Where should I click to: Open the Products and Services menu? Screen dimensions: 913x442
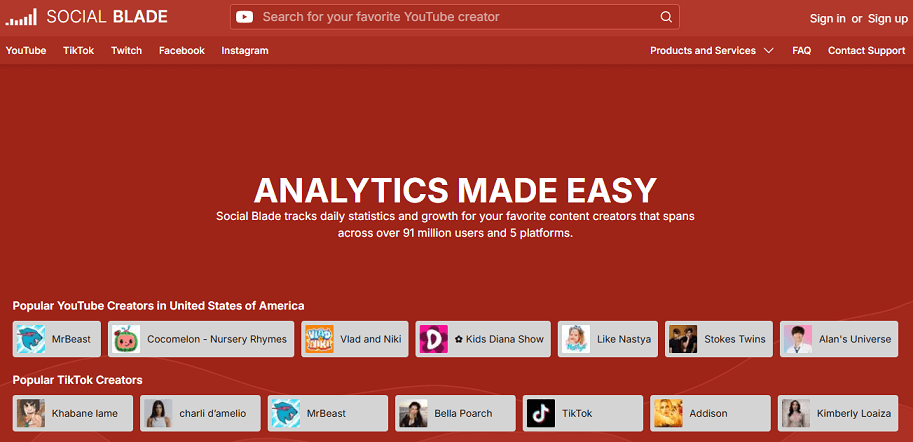pos(703,51)
